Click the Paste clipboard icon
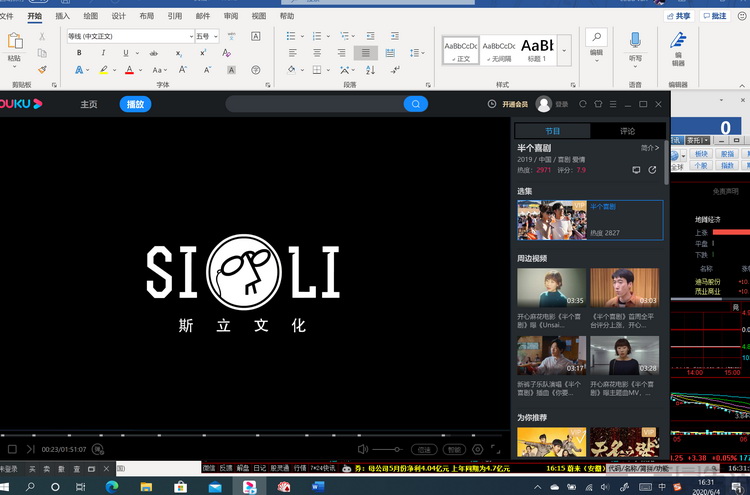The image size is (750, 495). 14,41
